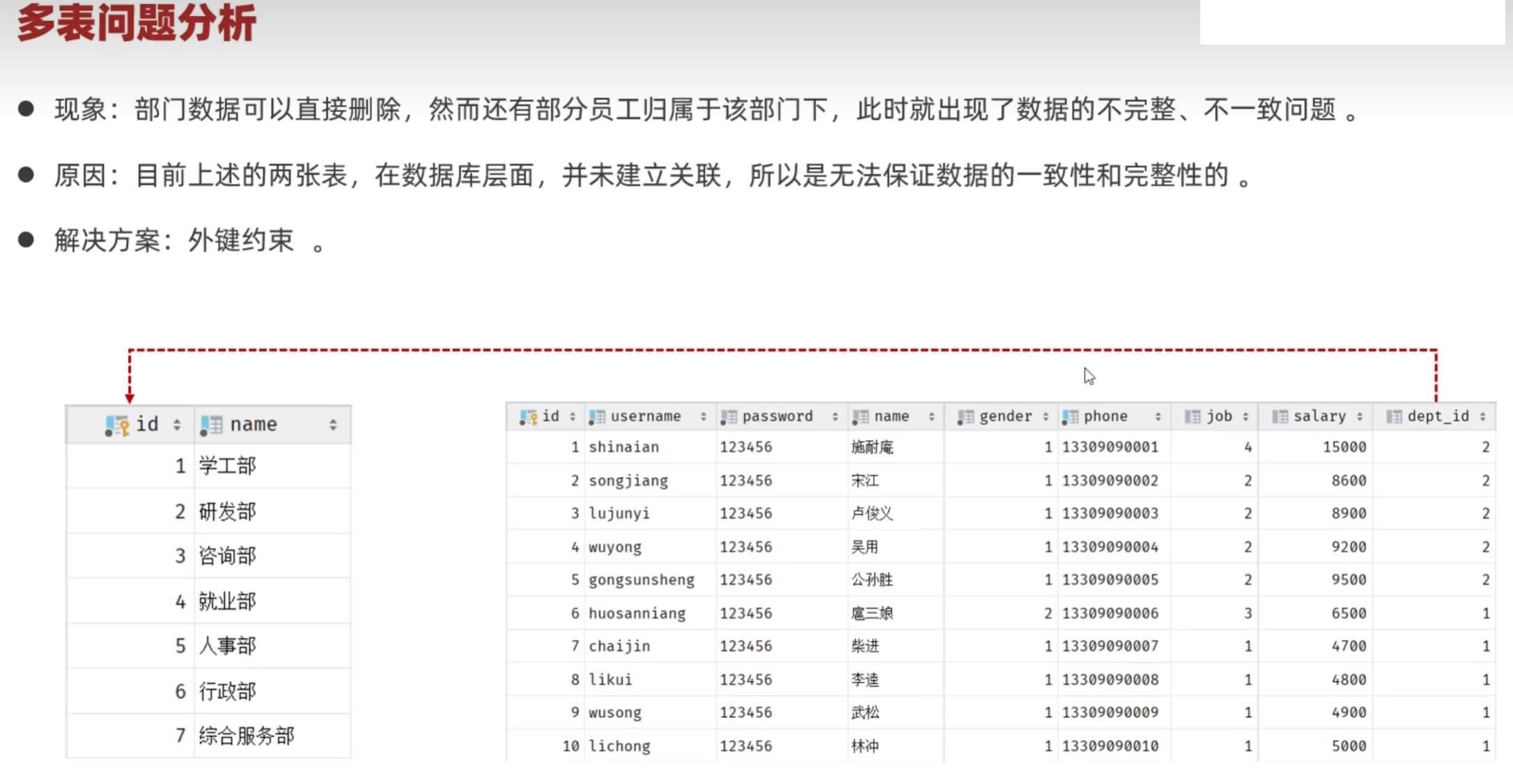The height and width of the screenshot is (784, 1513).
Task: Click the sort arrows on dept table's id column
Action: [x=178, y=423]
